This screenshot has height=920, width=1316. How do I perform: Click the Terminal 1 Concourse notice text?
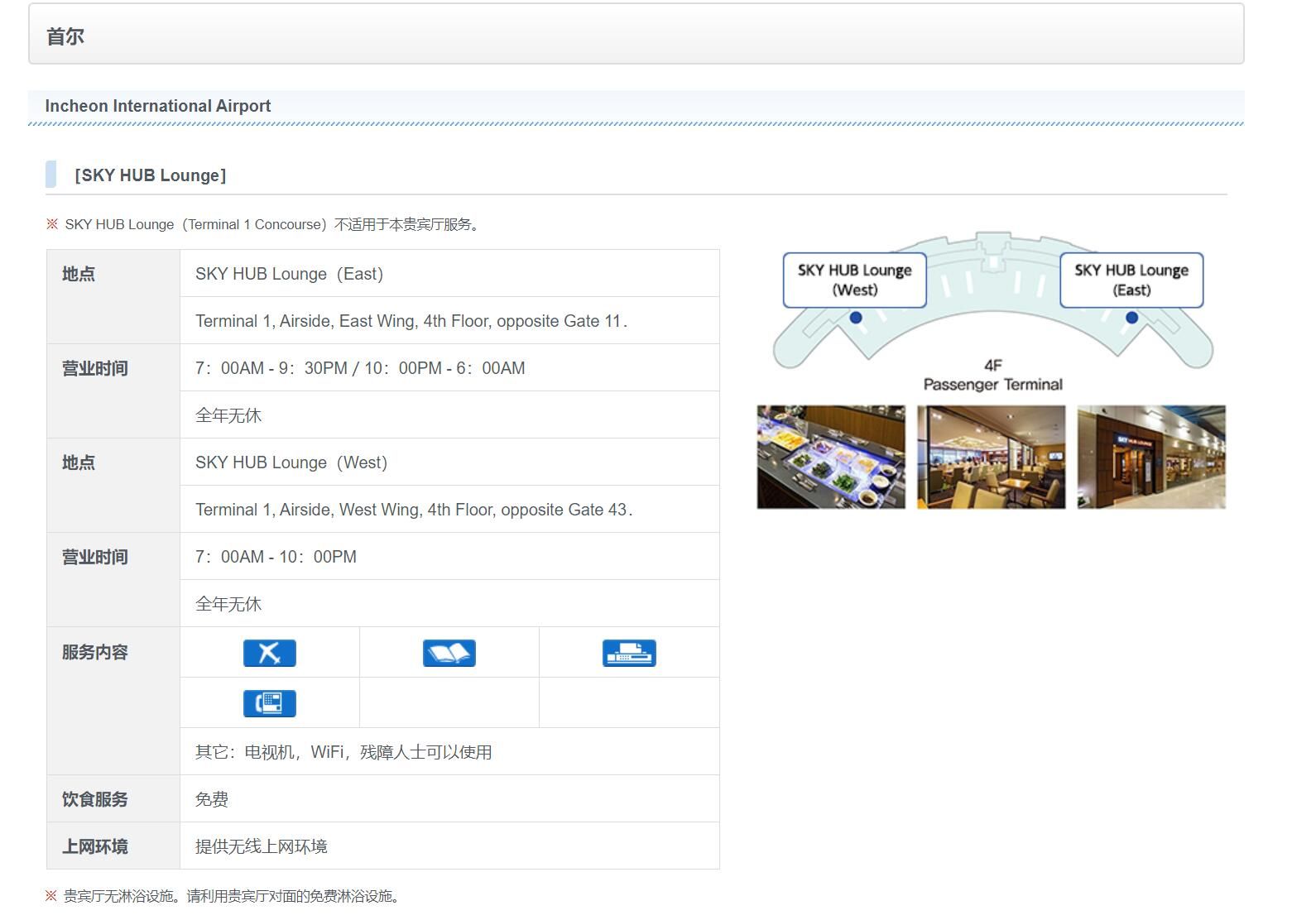[x=271, y=224]
